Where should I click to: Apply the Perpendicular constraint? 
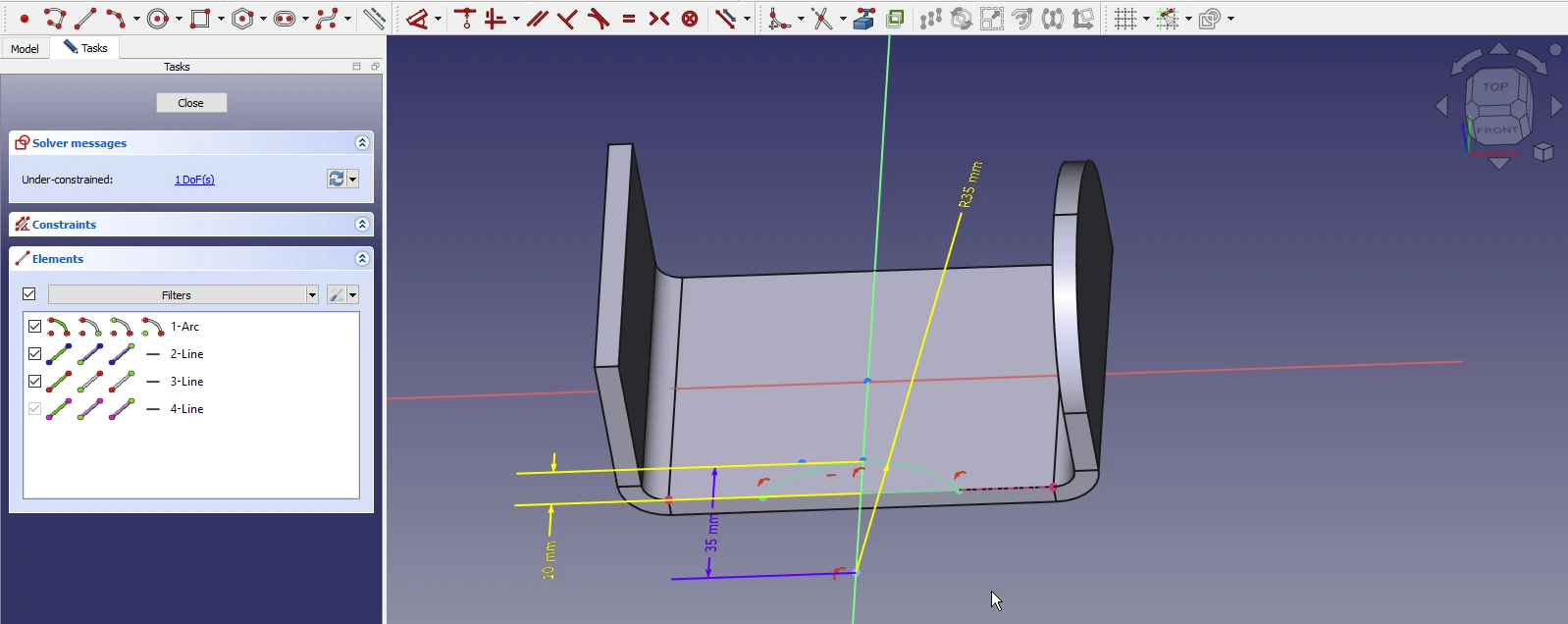pos(567,19)
